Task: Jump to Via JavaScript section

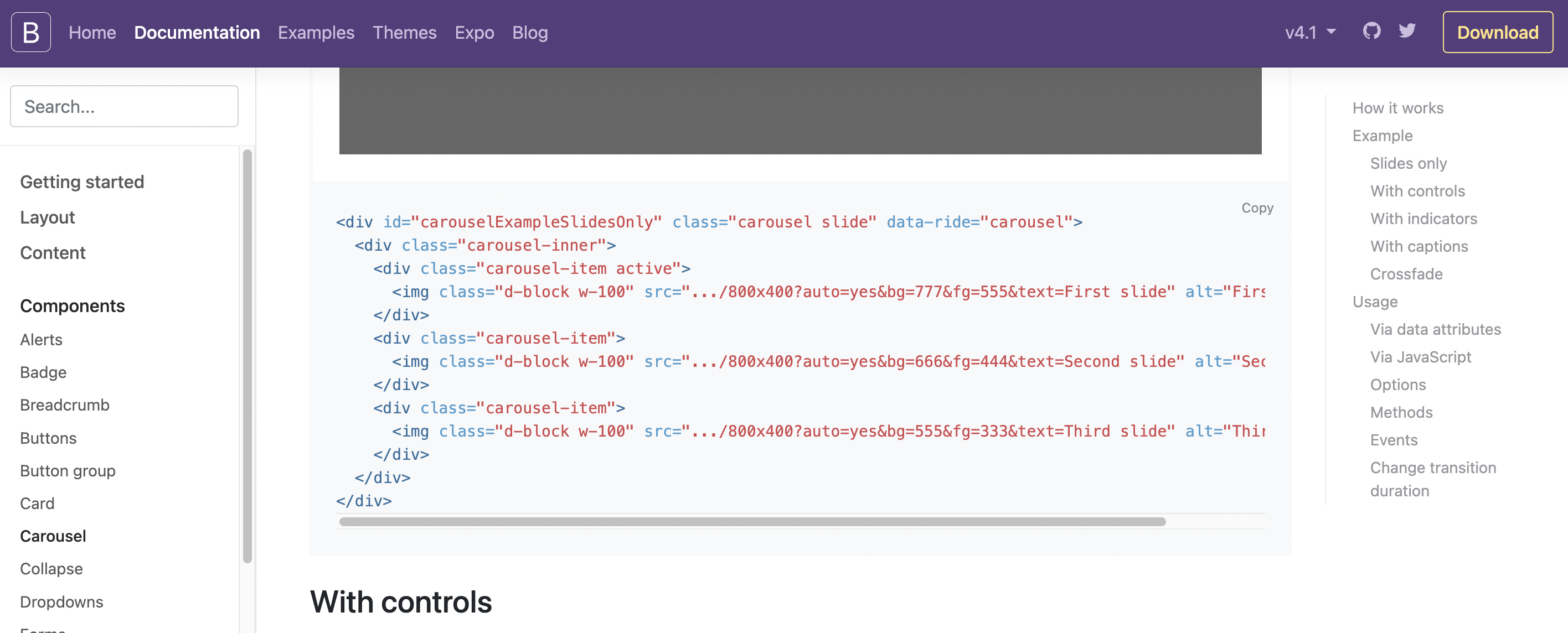Action: tap(1420, 357)
